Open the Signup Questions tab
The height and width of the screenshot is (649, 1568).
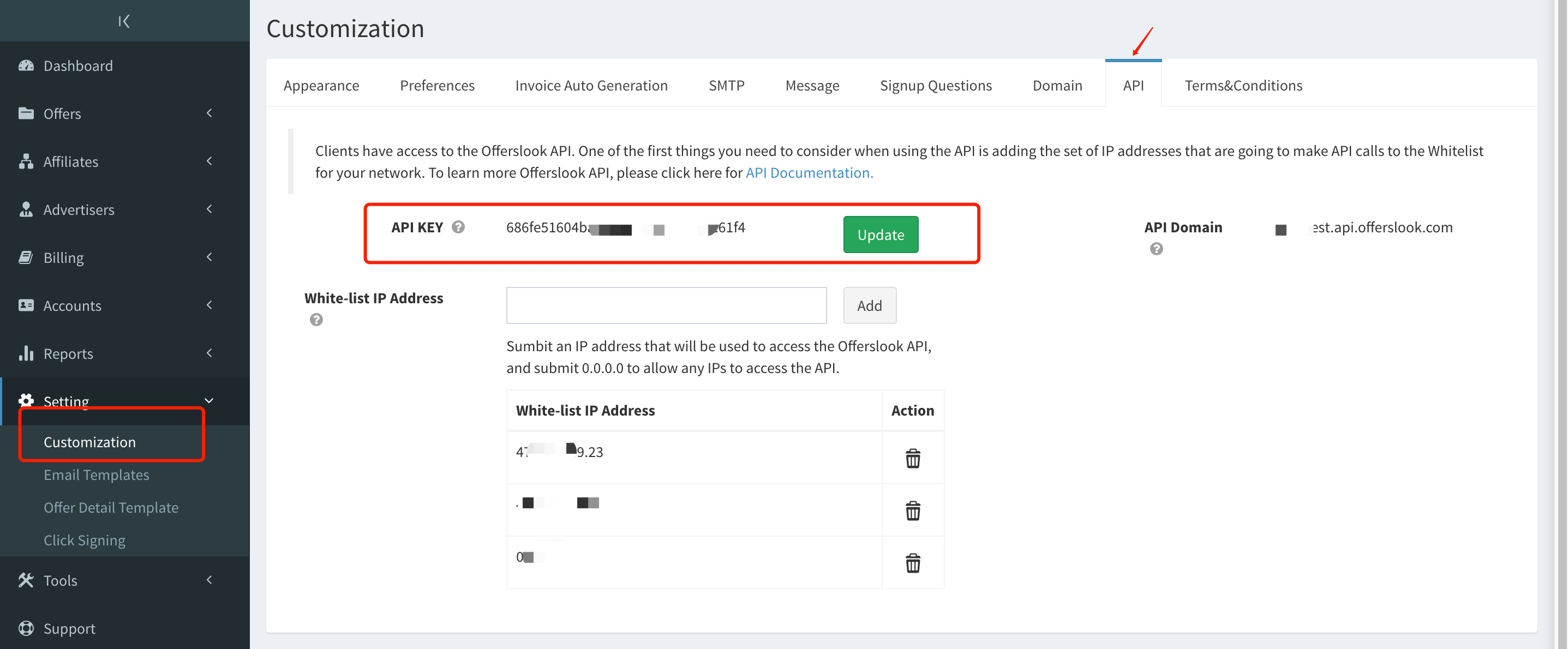pyautogui.click(x=936, y=85)
